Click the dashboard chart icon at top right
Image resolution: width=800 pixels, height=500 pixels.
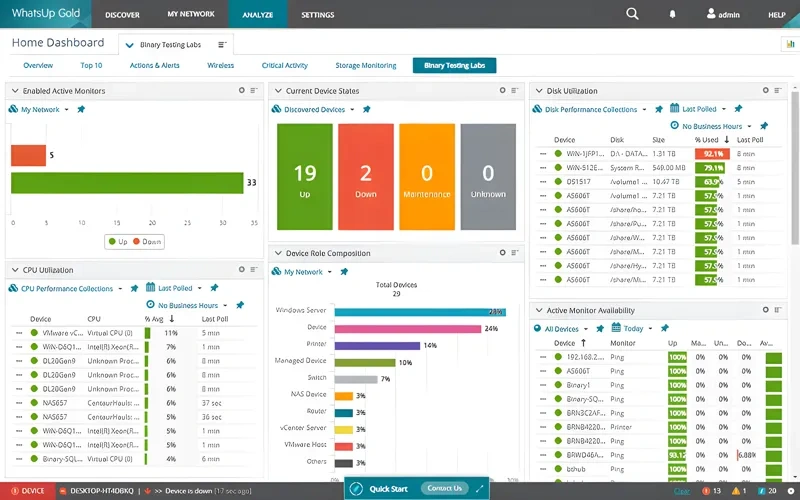pos(790,44)
